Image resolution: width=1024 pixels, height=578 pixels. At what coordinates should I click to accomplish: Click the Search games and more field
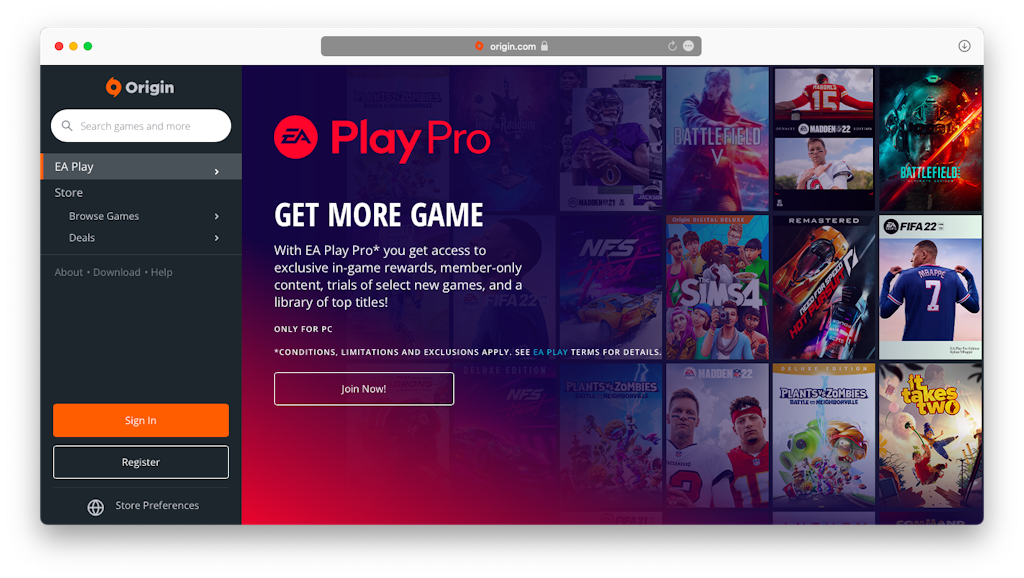click(141, 125)
